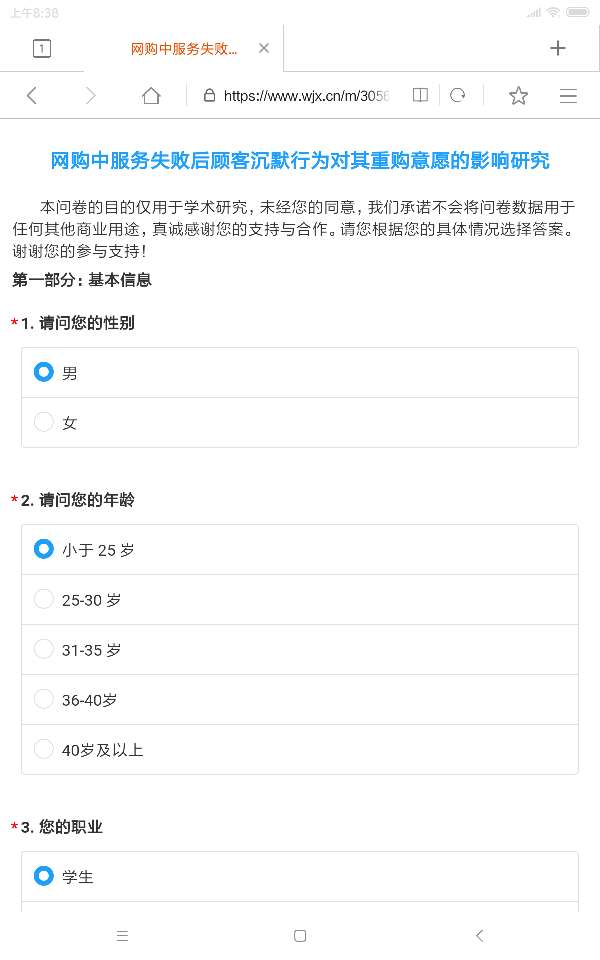
Task: Pick age option 40岁及以上
Action: point(44,749)
